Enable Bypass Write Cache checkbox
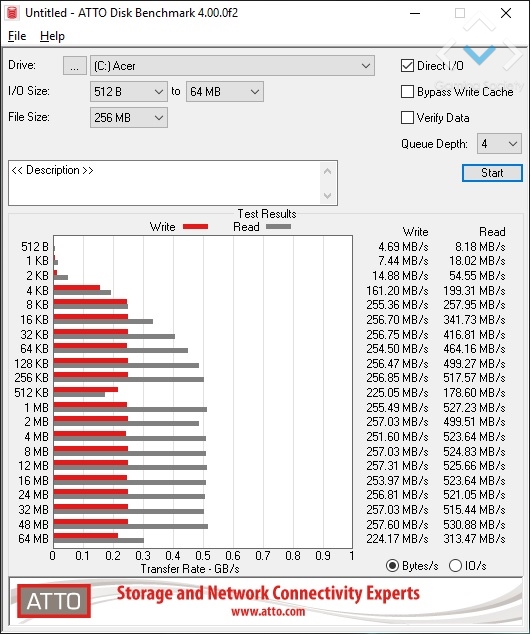 point(407,92)
